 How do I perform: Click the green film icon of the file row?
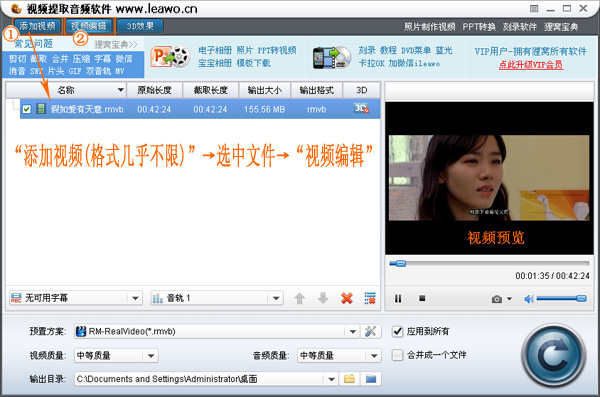click(x=41, y=109)
